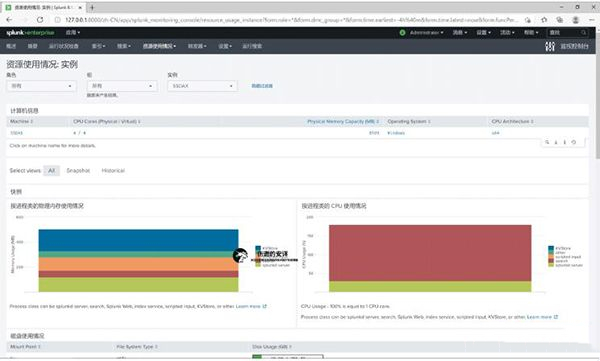Image resolution: width=600 pixels, height=361 pixels.
Task: Click the browser profile avatar icon
Action: 576,20
